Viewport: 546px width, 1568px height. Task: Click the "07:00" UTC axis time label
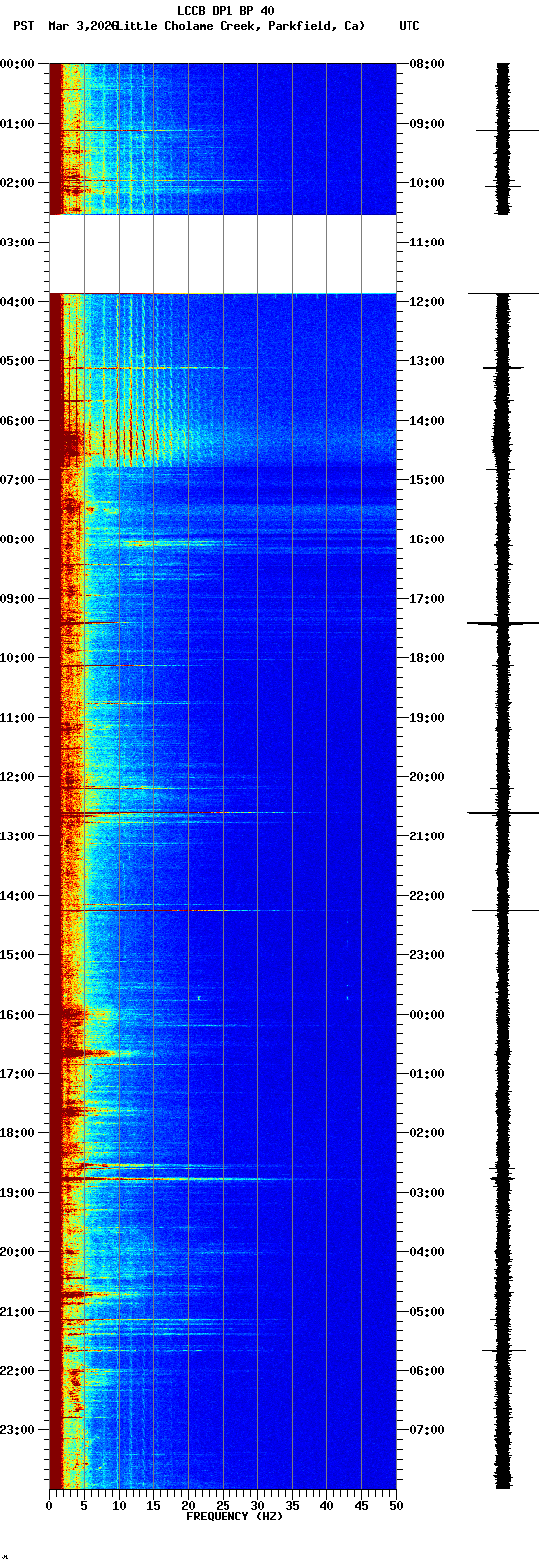pos(427,1430)
